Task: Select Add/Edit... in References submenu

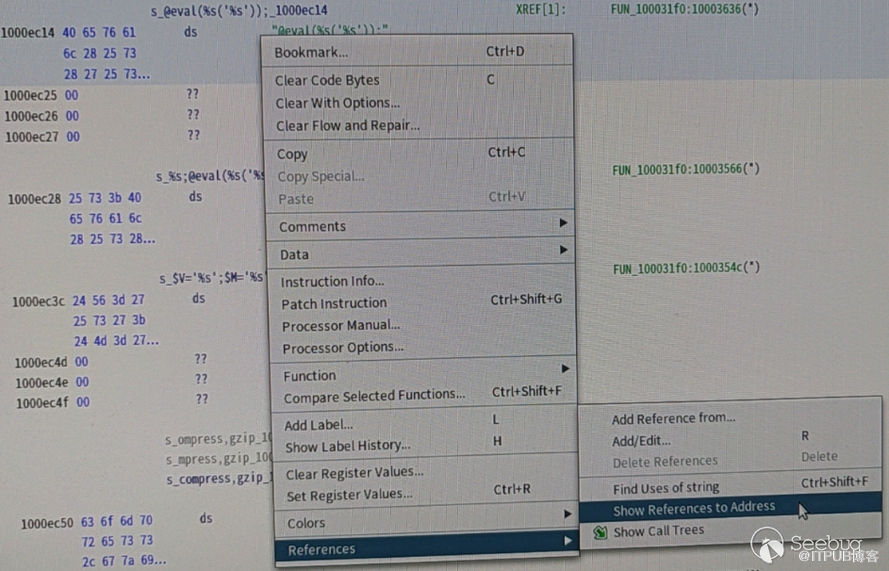Action: (641, 441)
